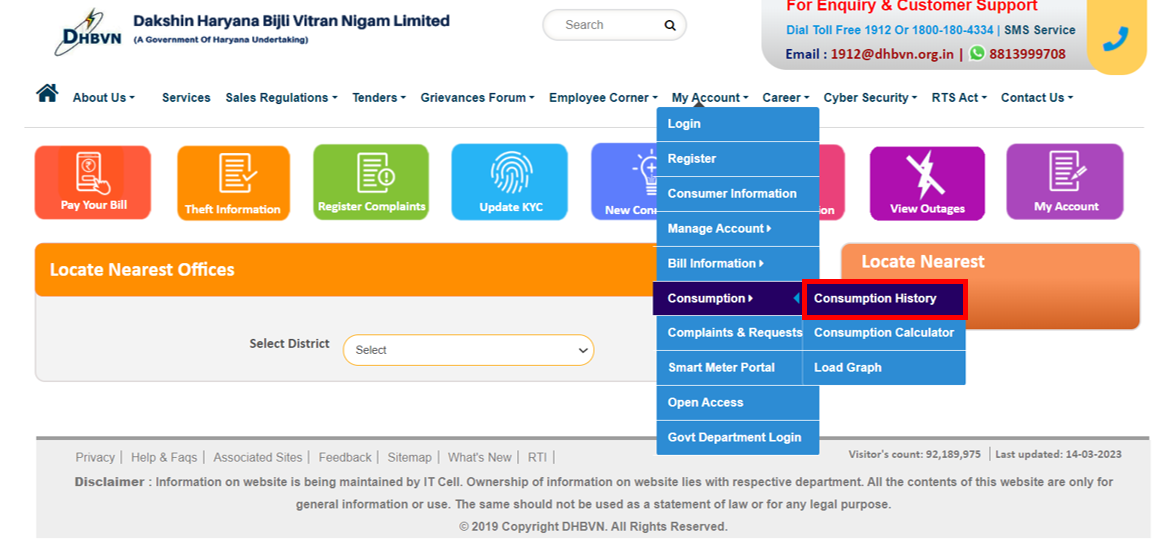Open the Help & Faqs footer link
Image resolution: width=1161 pixels, height=552 pixels.
pyautogui.click(x=164, y=458)
